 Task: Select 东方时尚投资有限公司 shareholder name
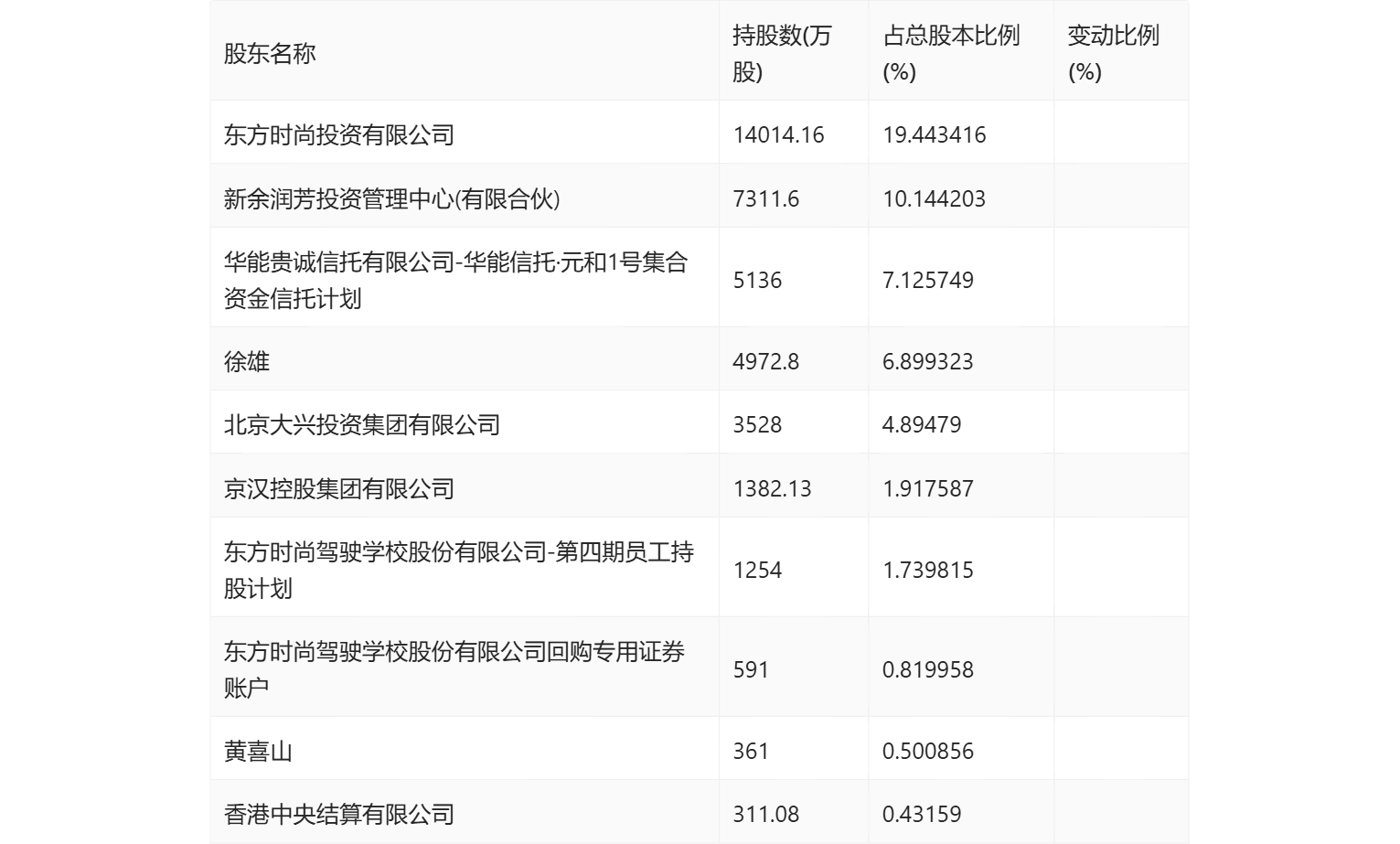point(339,134)
